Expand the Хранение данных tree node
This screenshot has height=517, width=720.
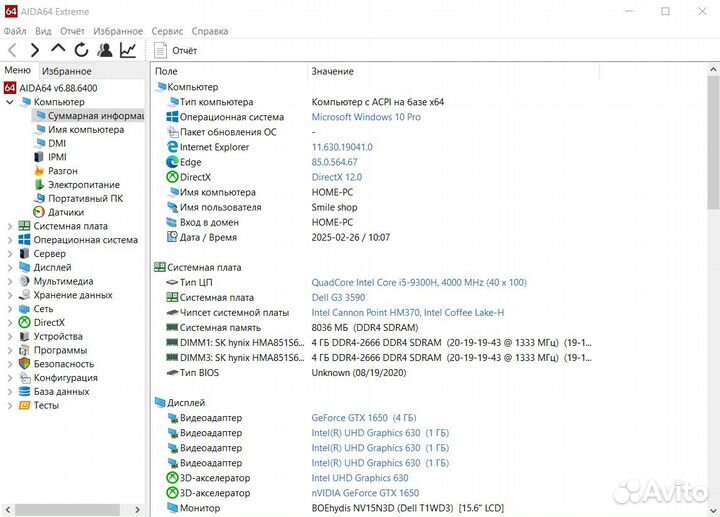point(10,295)
